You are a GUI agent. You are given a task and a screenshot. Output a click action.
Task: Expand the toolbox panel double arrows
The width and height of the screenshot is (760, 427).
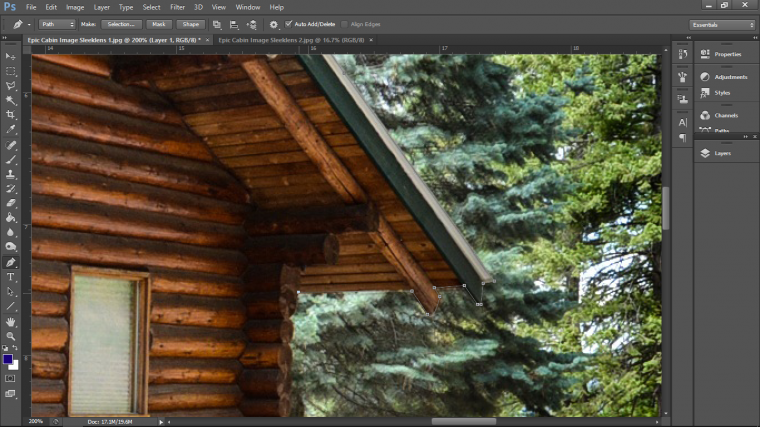pyautogui.click(x=5, y=37)
